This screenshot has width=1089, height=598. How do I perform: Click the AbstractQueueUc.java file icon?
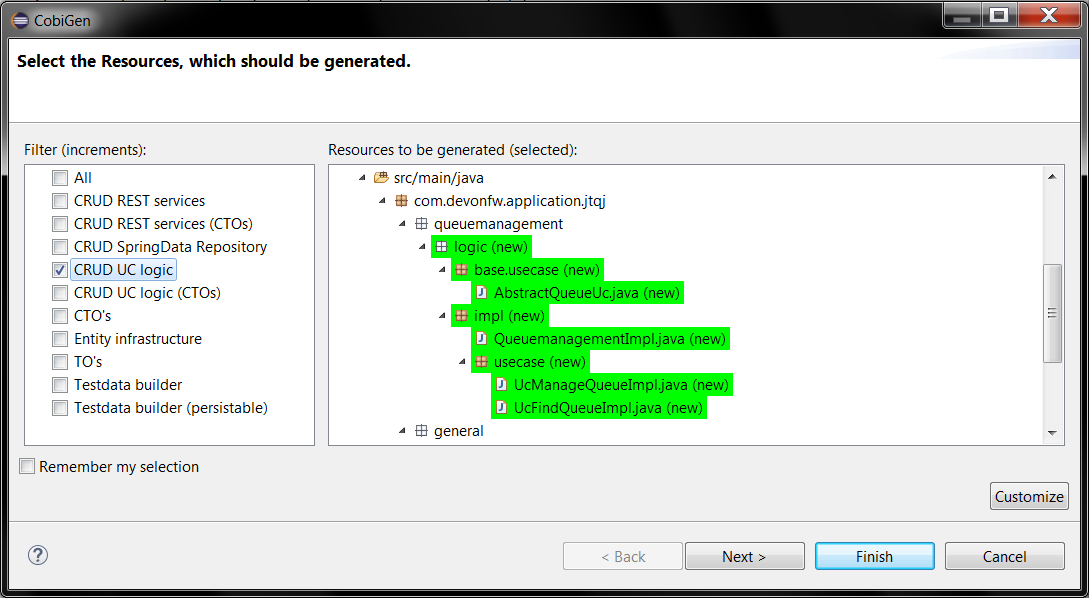click(x=481, y=293)
